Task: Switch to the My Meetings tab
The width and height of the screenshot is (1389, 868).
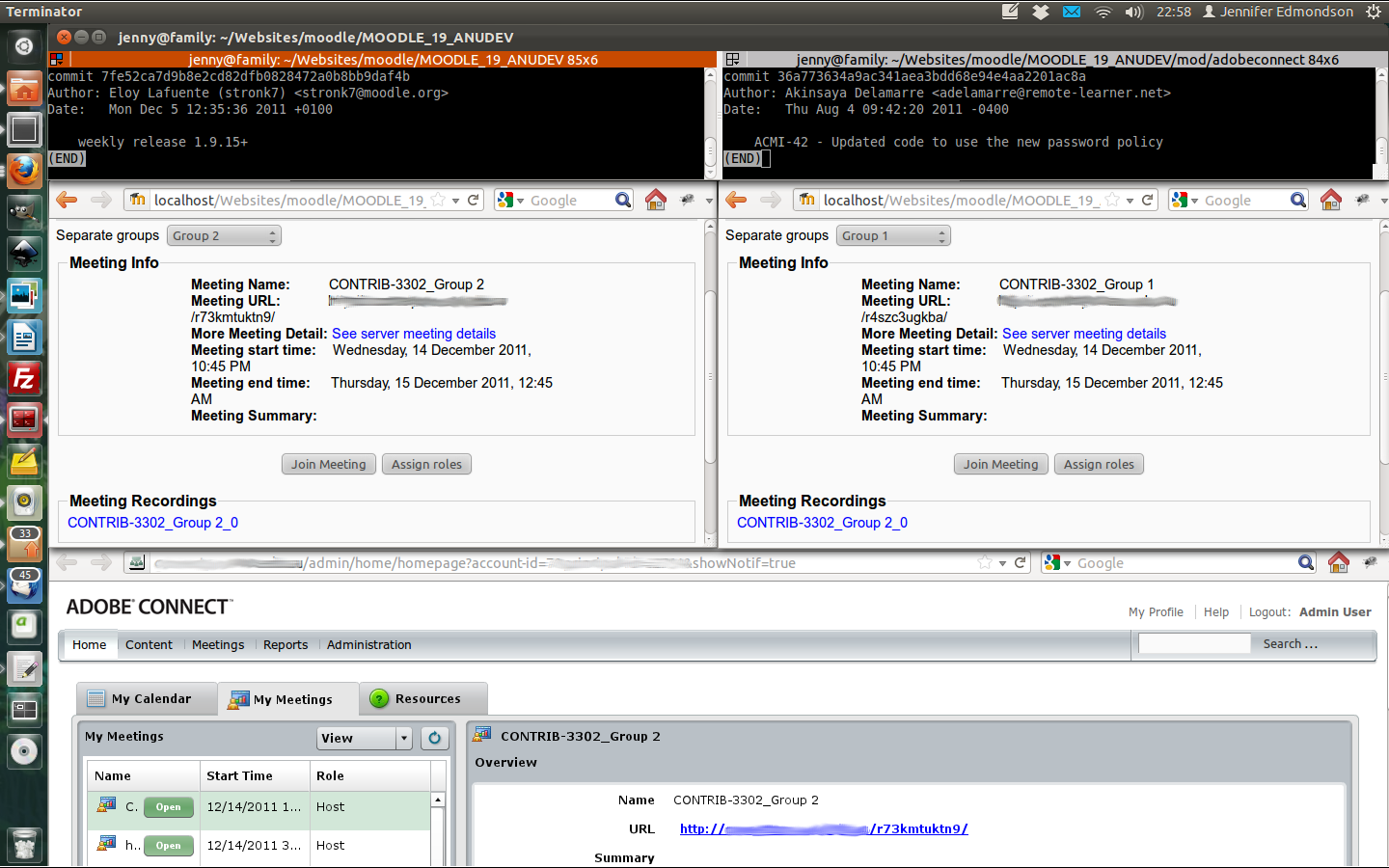Action: click(x=288, y=699)
